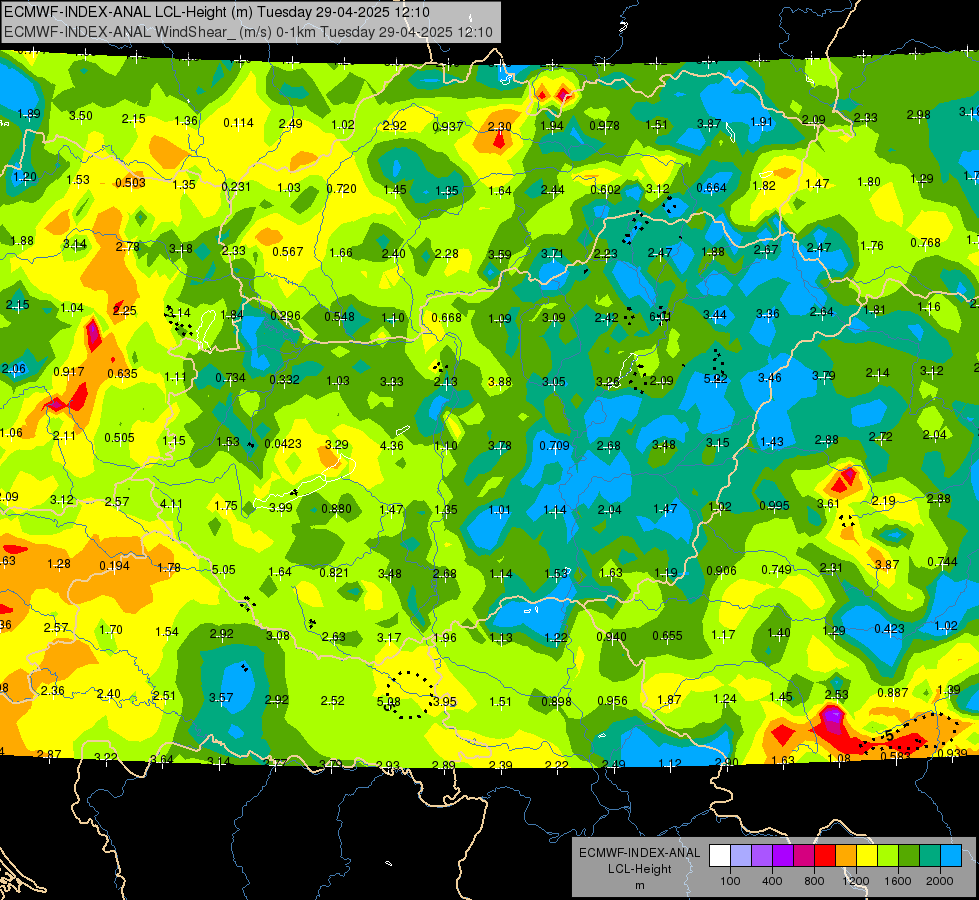Click the wind shear value 0.664
The height and width of the screenshot is (900, 979).
coord(711,187)
